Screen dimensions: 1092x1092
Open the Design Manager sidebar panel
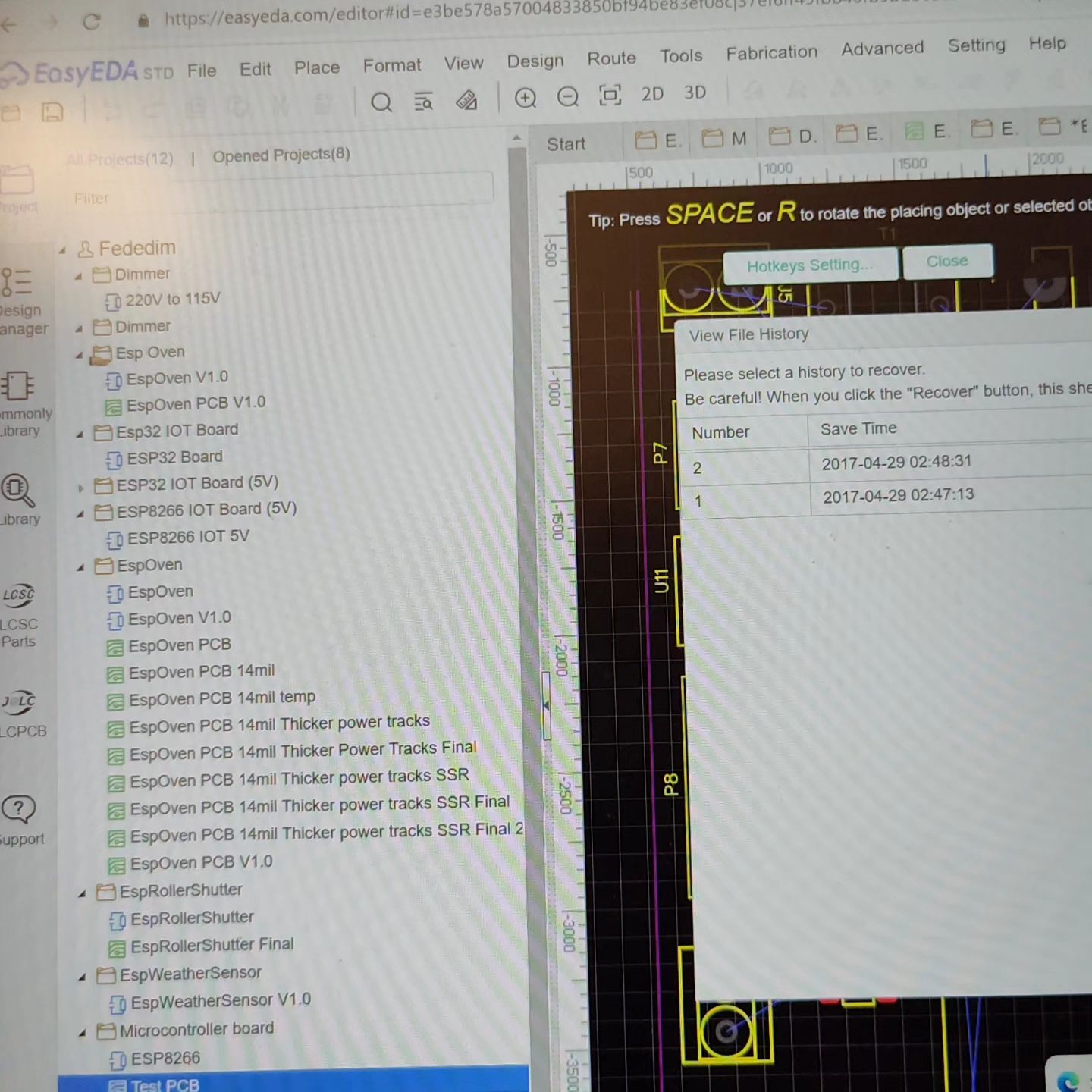(x=21, y=302)
